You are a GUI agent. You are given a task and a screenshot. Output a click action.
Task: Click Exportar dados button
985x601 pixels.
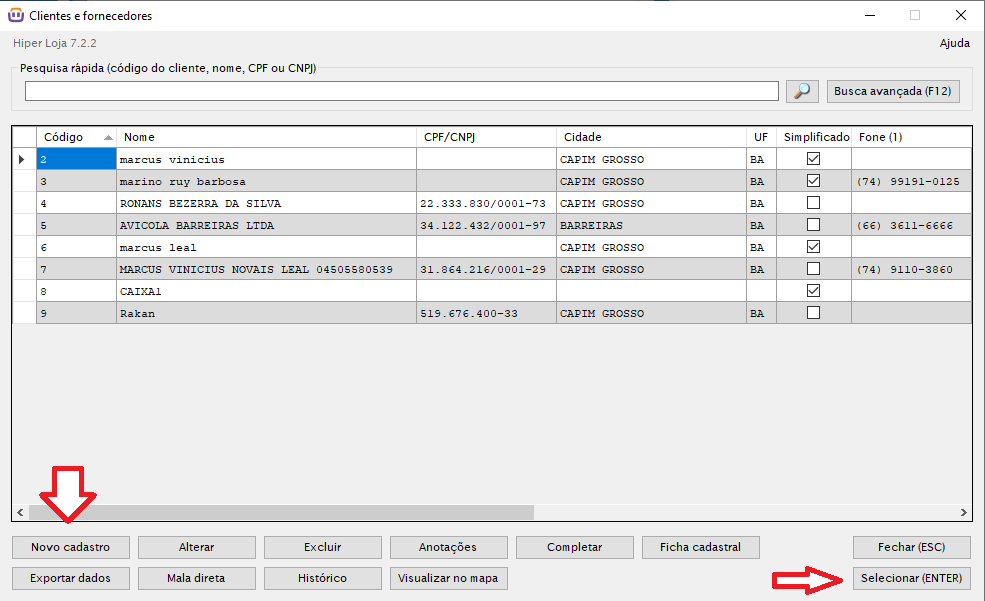(x=70, y=578)
